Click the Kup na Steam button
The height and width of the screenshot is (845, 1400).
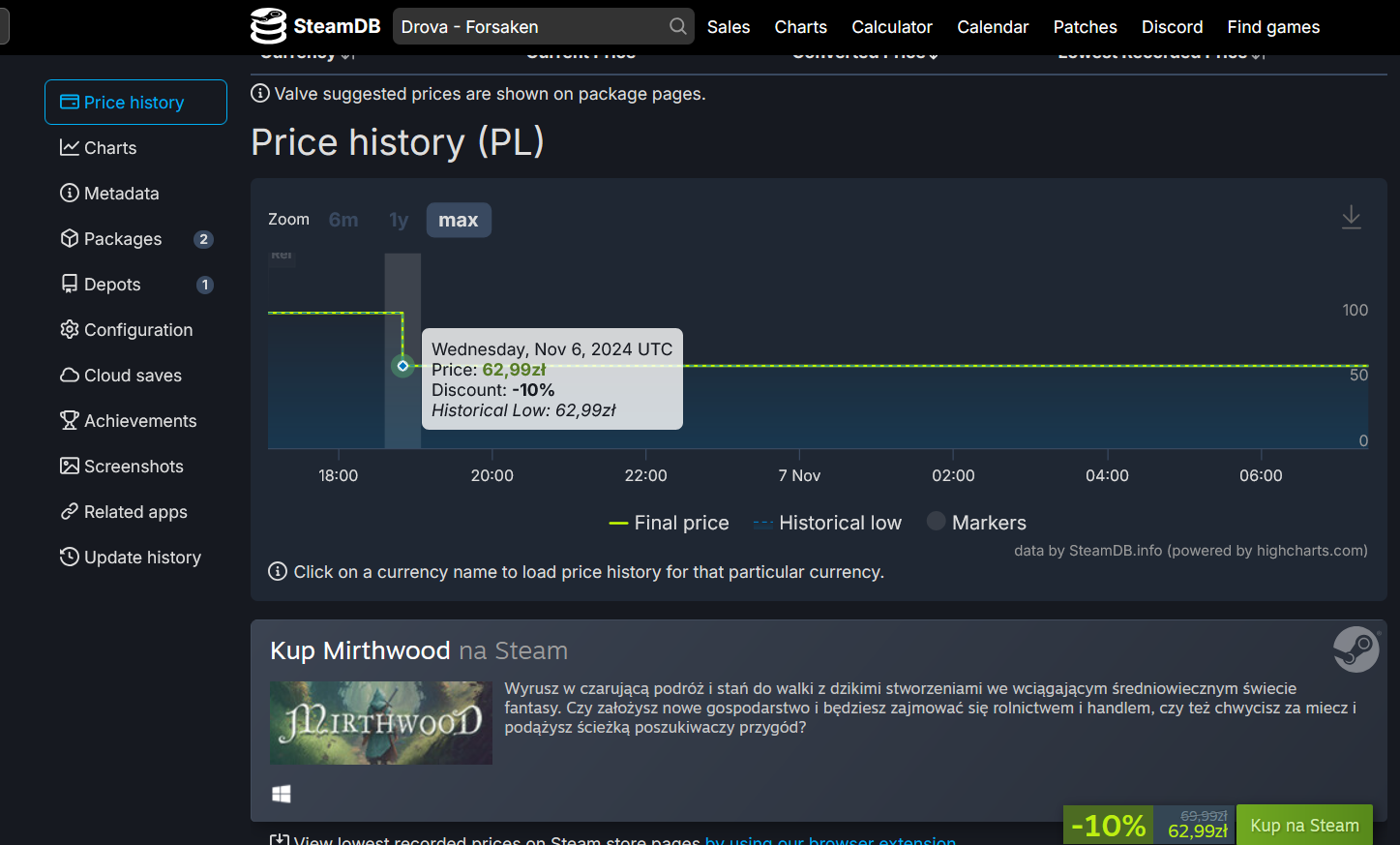pyautogui.click(x=1304, y=826)
